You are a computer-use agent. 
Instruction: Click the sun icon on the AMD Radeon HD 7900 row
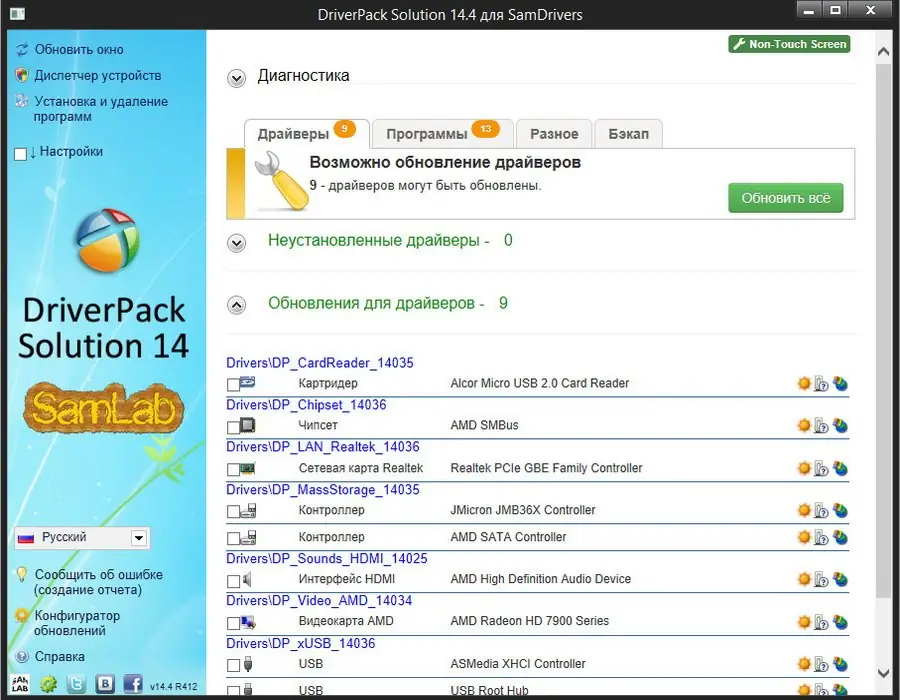point(804,621)
